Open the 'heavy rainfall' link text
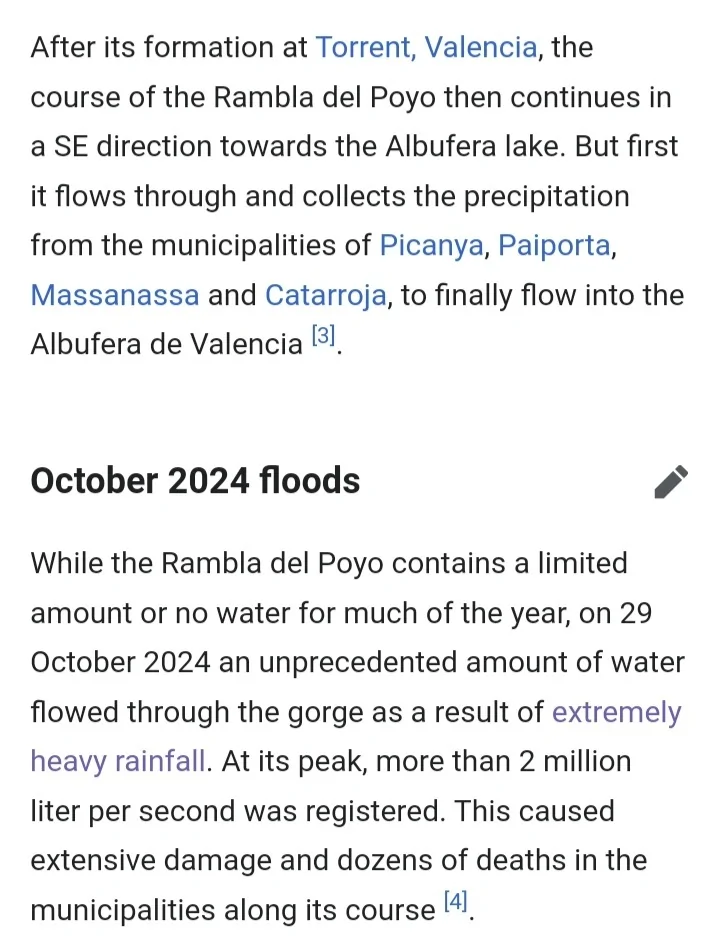 [118, 762]
